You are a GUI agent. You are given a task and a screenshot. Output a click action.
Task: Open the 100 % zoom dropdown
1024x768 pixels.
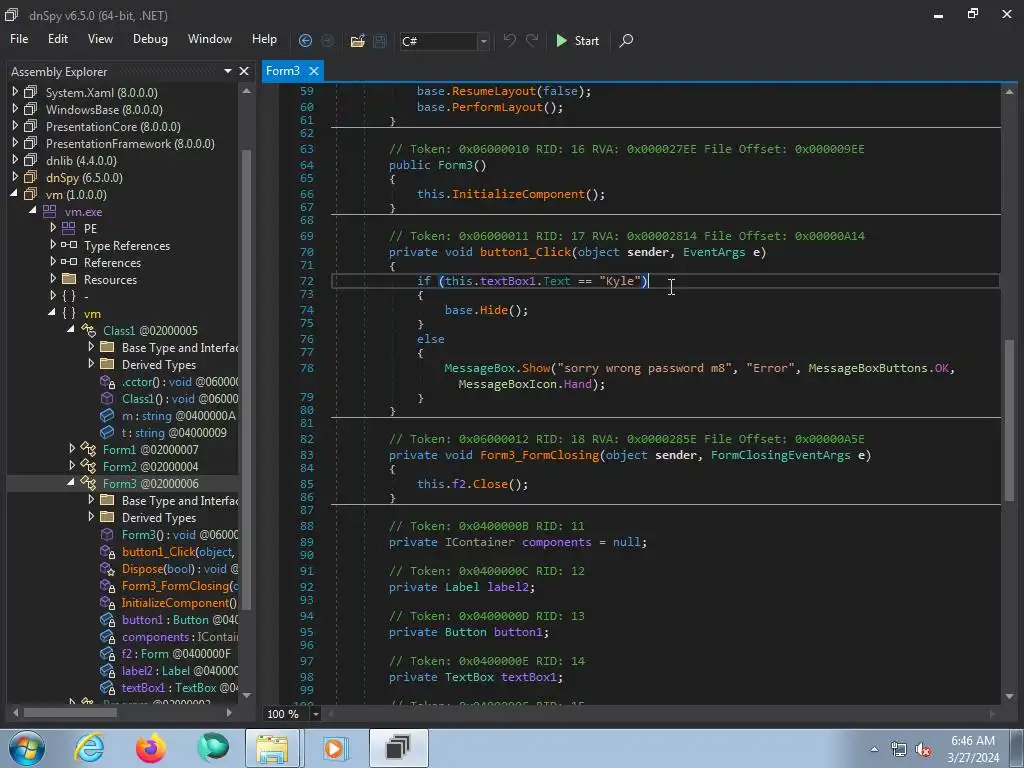click(315, 714)
